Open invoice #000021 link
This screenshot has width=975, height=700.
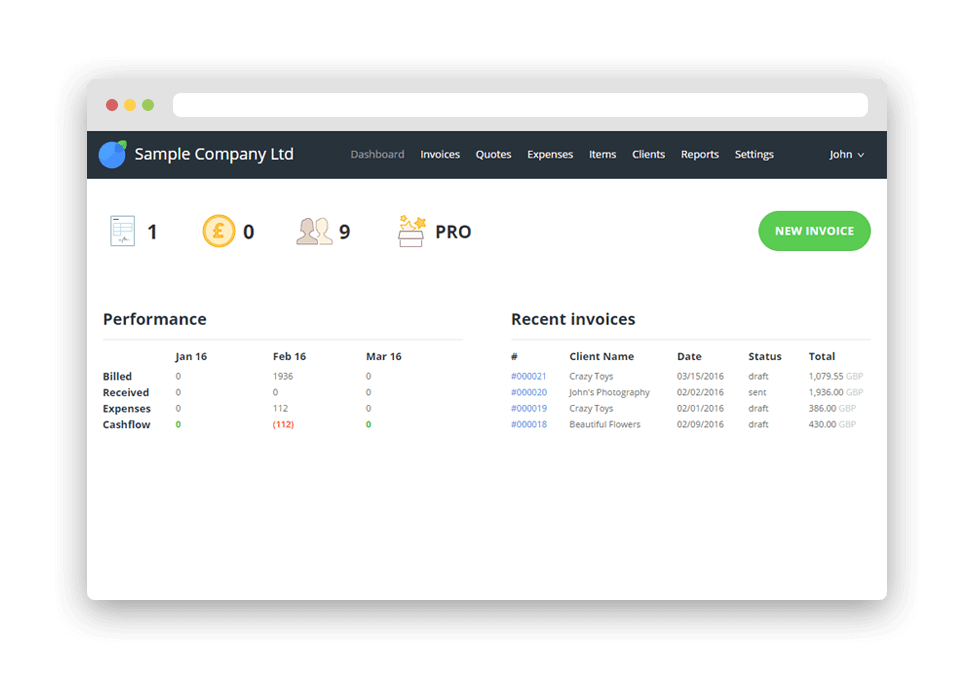click(528, 376)
